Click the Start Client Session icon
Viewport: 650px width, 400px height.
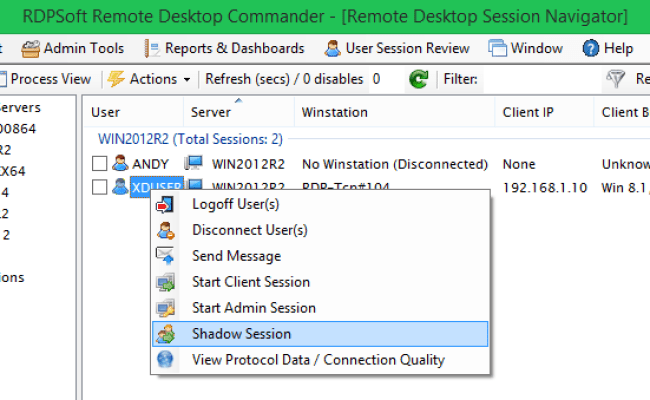pos(165,282)
